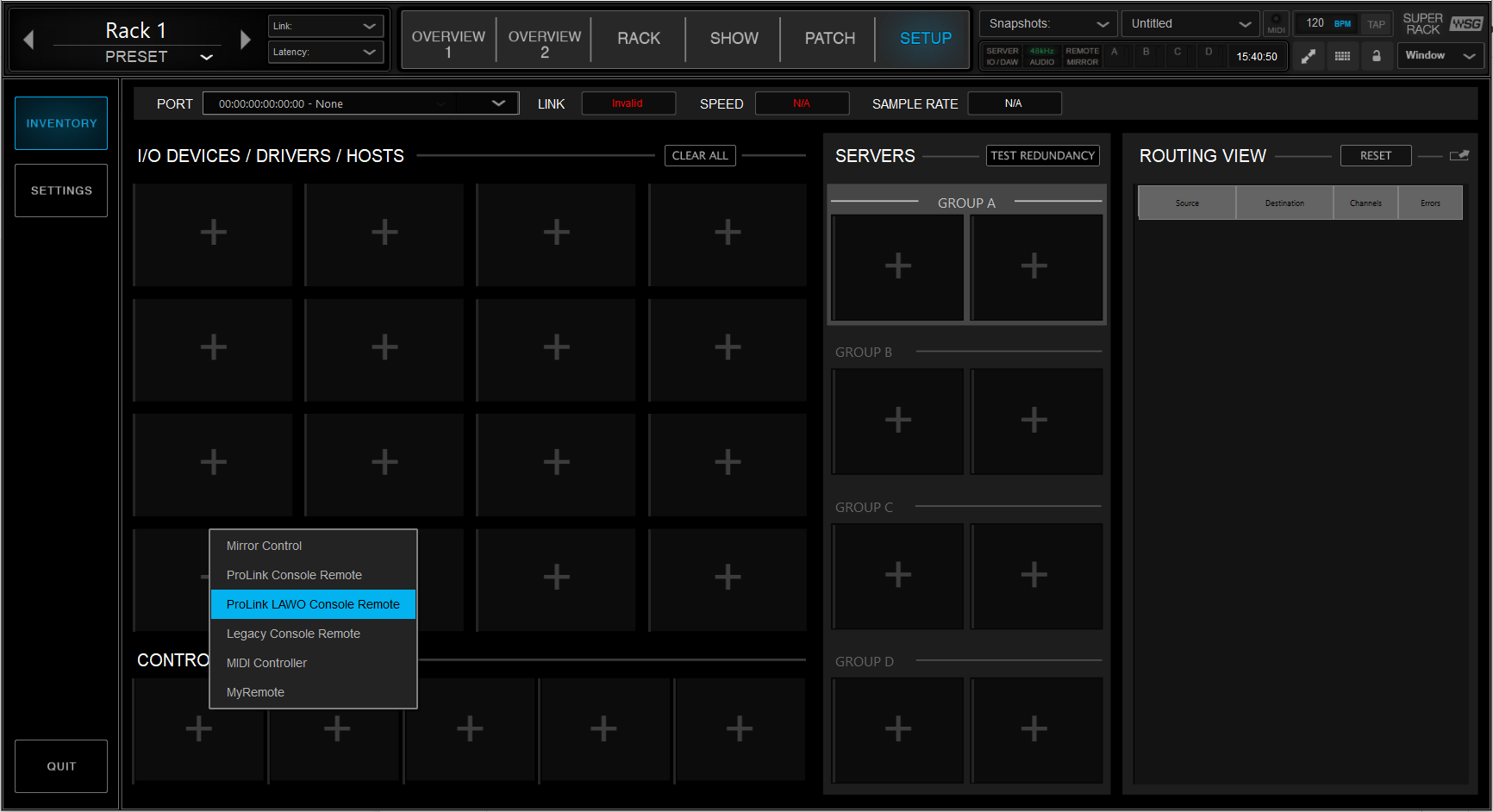Click the QUIT button
This screenshot has width=1493, height=812.
(61, 766)
